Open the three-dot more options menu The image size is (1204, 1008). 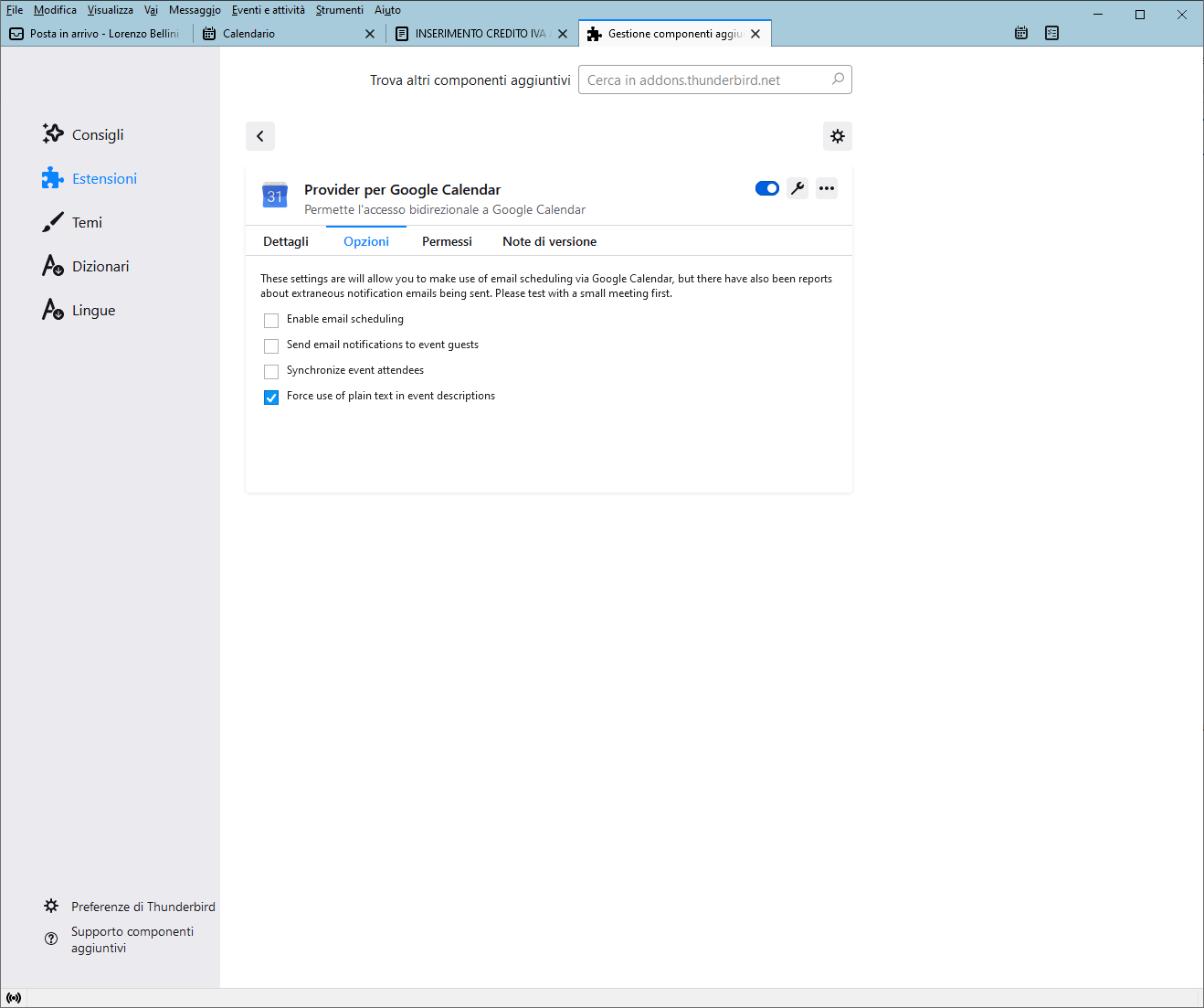point(826,187)
